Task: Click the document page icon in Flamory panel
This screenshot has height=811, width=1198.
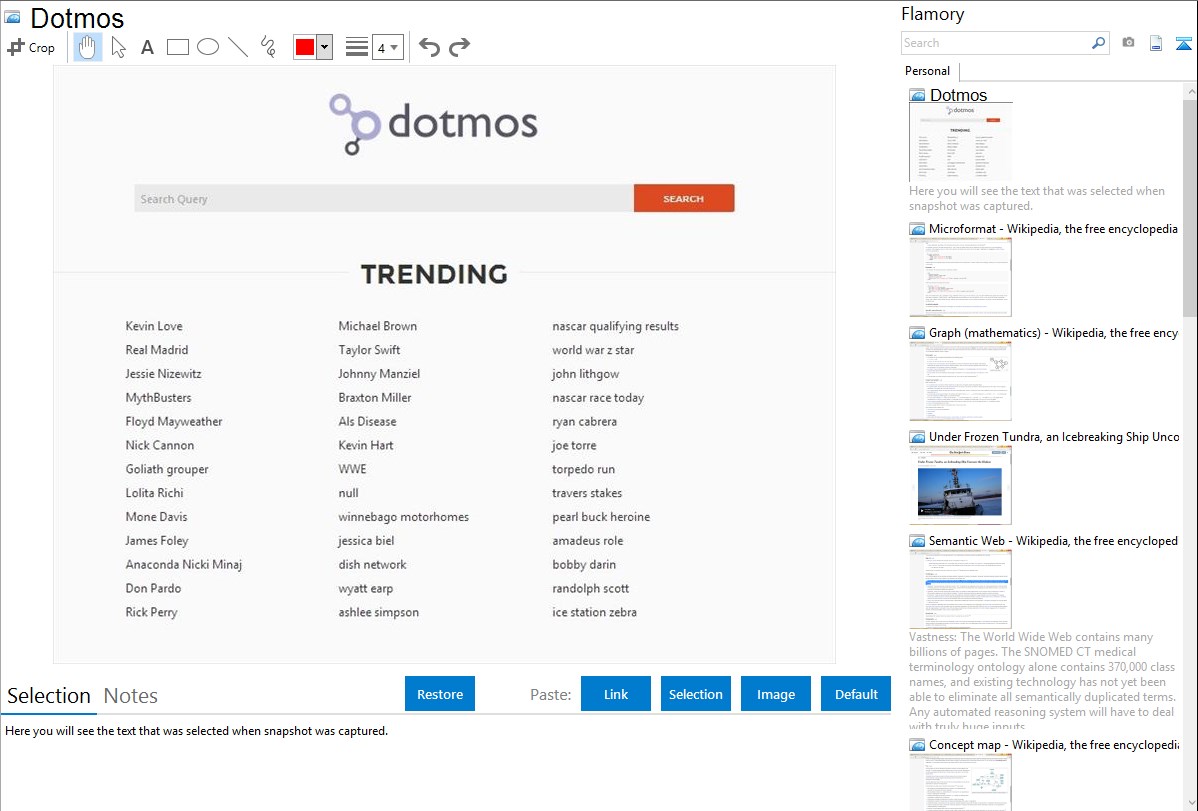Action: point(1156,43)
